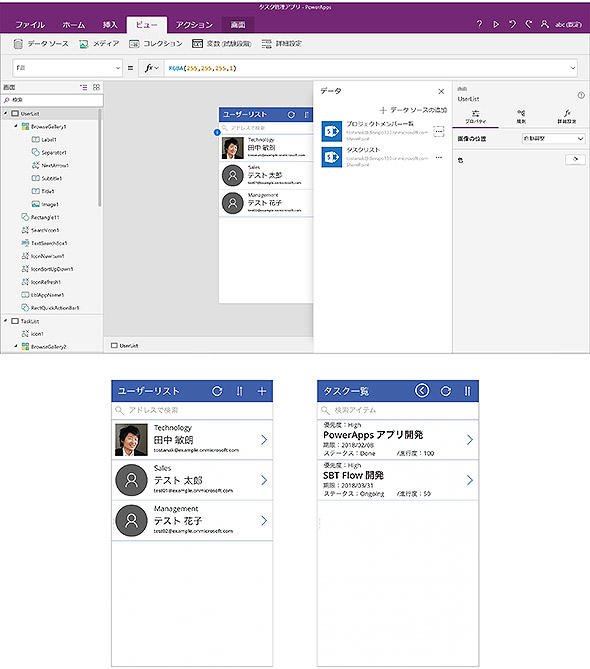Collapse the TaskList tree node
Screen dimensions: 590x669
(x=6, y=321)
